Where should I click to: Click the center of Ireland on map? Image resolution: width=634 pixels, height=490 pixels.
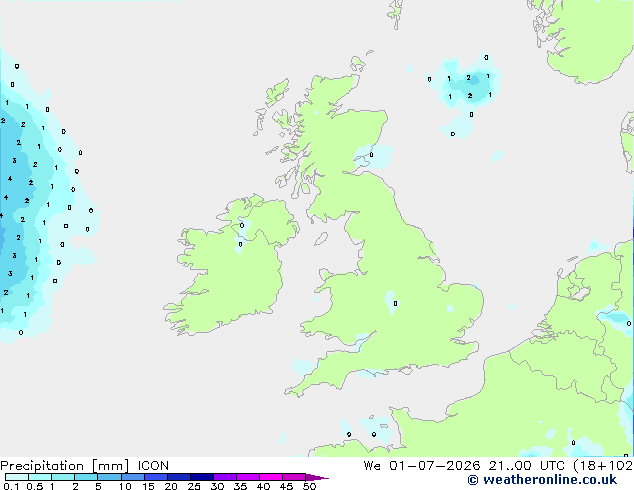pyautogui.click(x=232, y=275)
